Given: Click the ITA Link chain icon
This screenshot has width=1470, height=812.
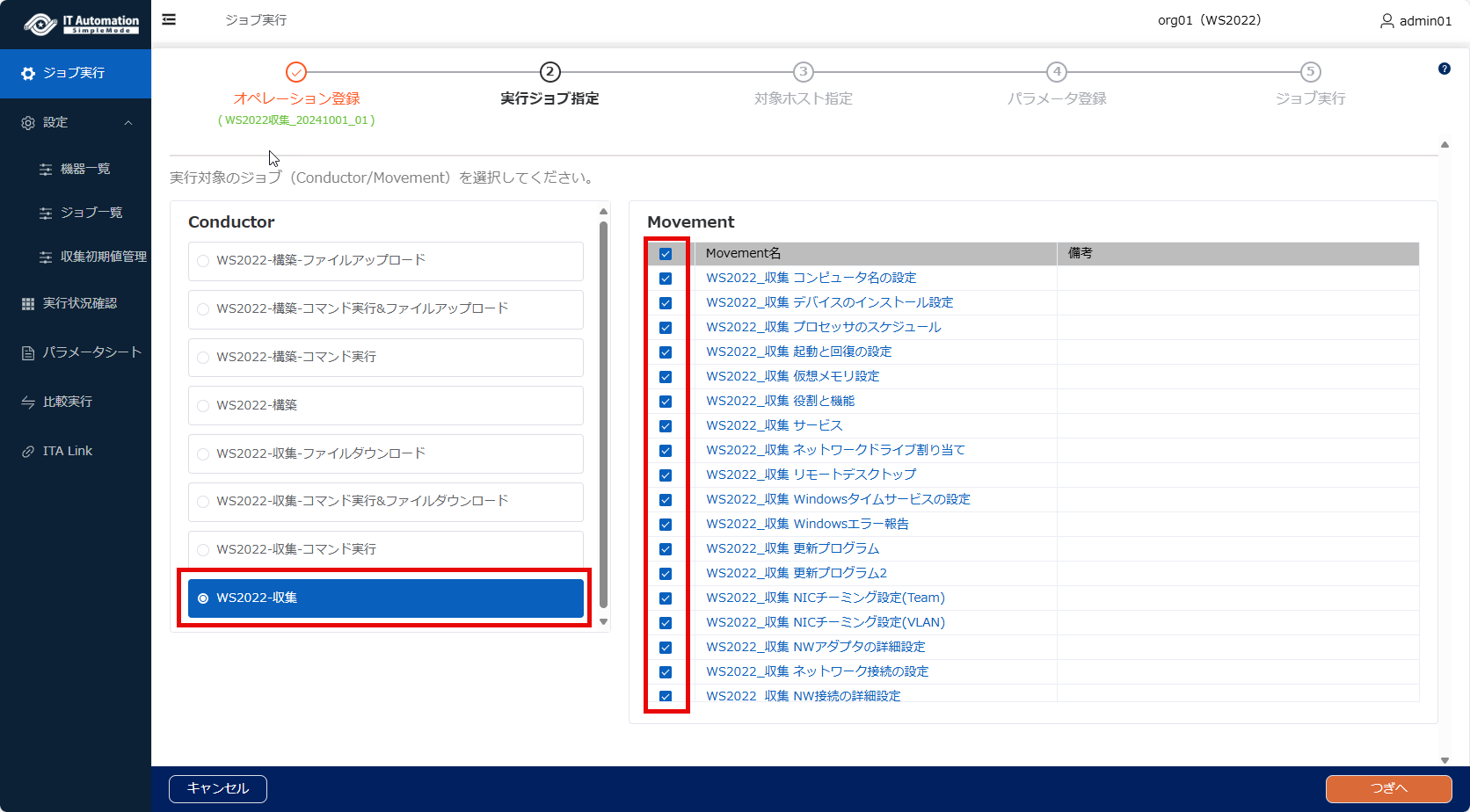Looking at the screenshot, I should click(x=28, y=452).
